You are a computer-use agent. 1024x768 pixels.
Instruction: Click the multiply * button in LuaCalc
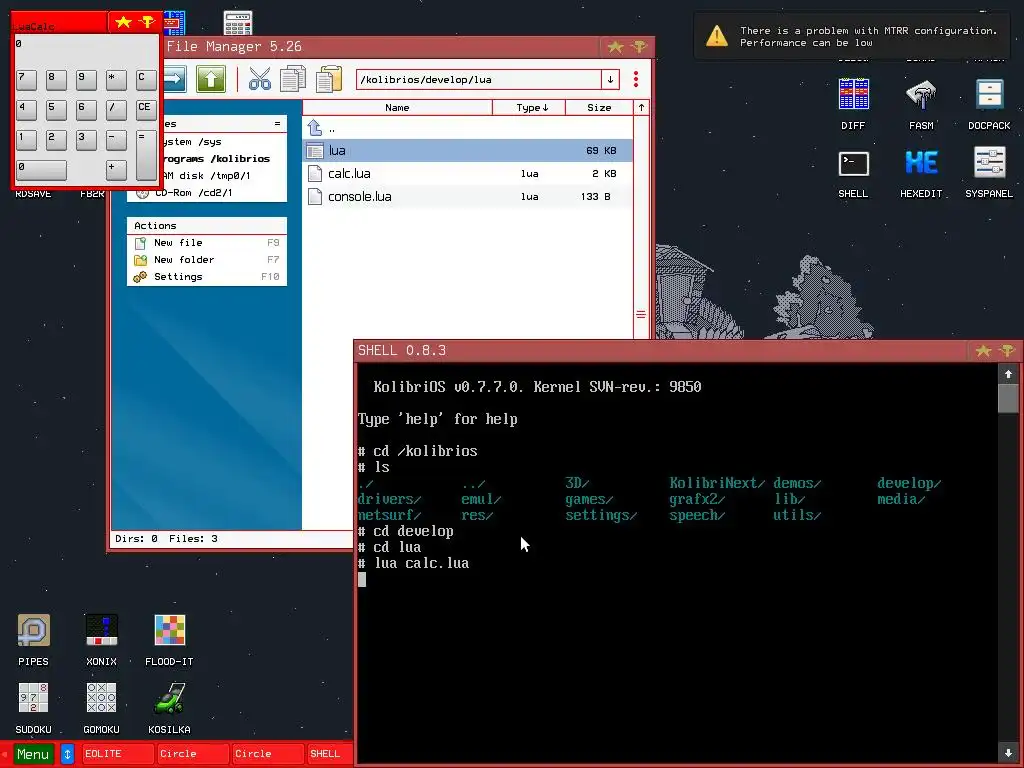point(116,80)
